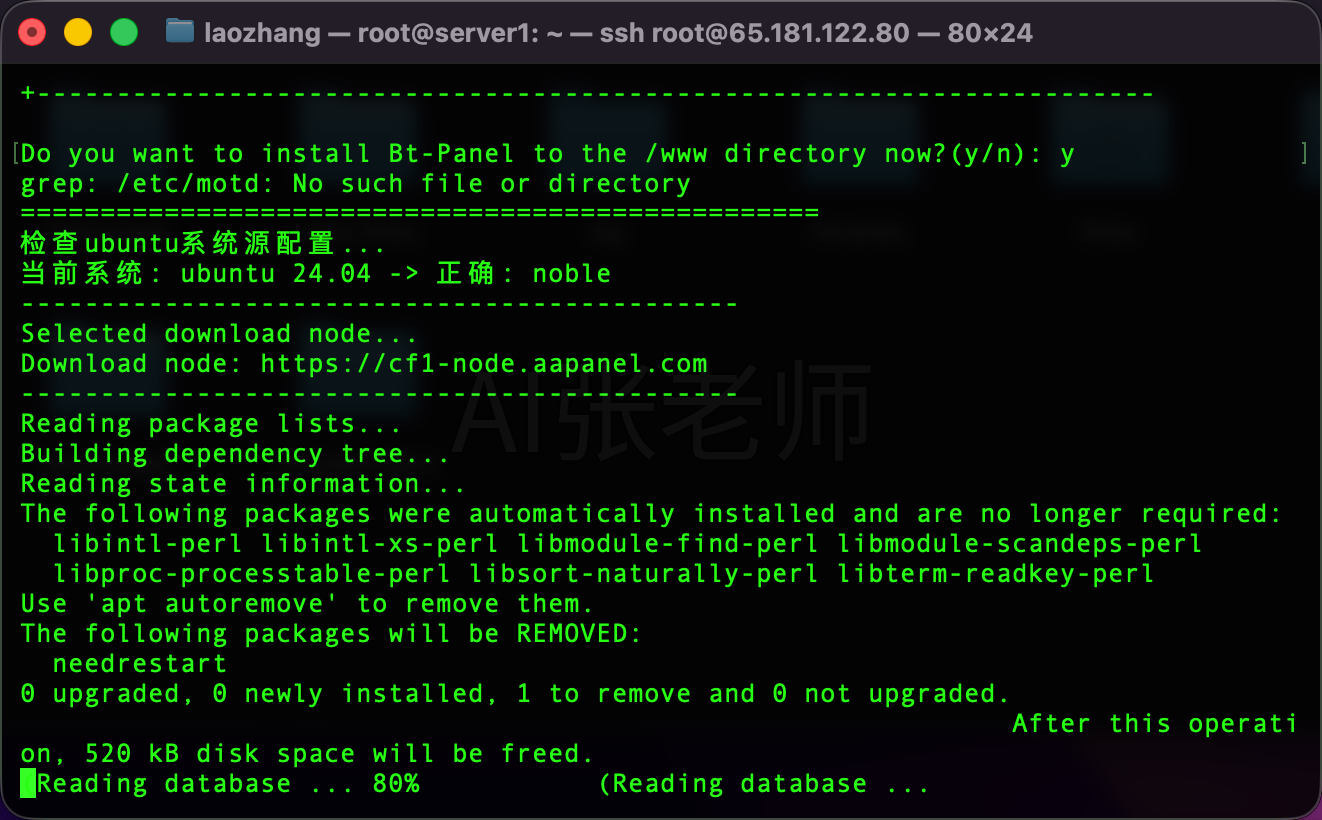The height and width of the screenshot is (820, 1322).
Task: Maximize the window using the green button
Action: coord(123,33)
